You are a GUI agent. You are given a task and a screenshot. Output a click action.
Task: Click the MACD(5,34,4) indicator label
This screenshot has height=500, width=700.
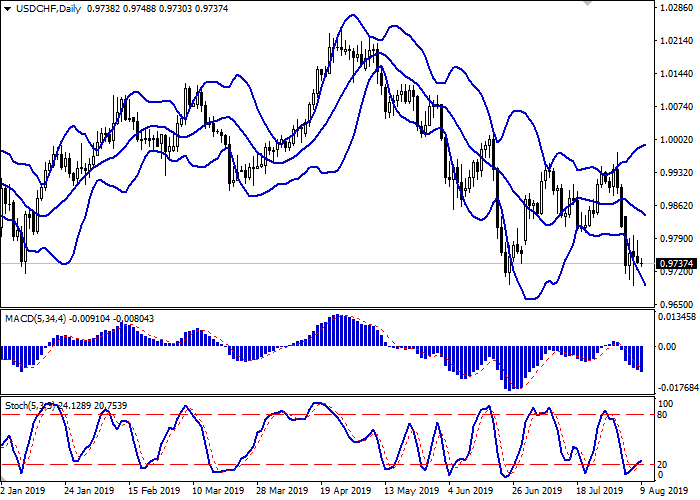(x=35, y=319)
